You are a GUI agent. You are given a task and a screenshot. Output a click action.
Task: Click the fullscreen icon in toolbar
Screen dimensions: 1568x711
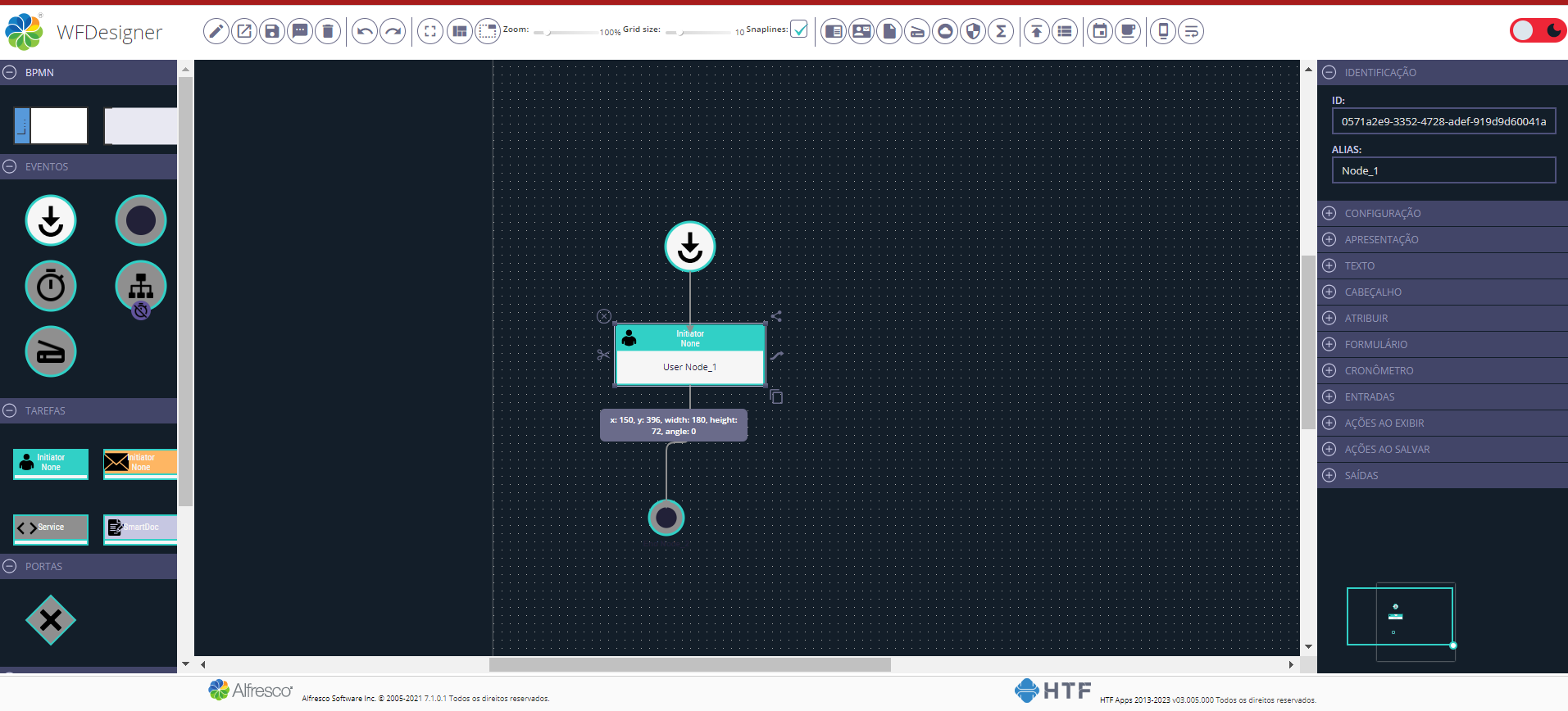pos(430,32)
